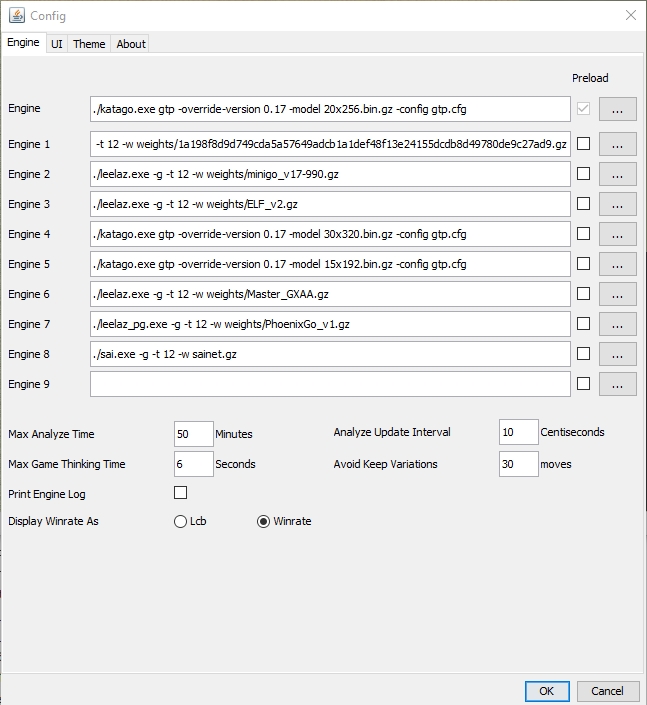Click the Max Analyze Time field
This screenshot has width=647, height=705.
point(194,433)
